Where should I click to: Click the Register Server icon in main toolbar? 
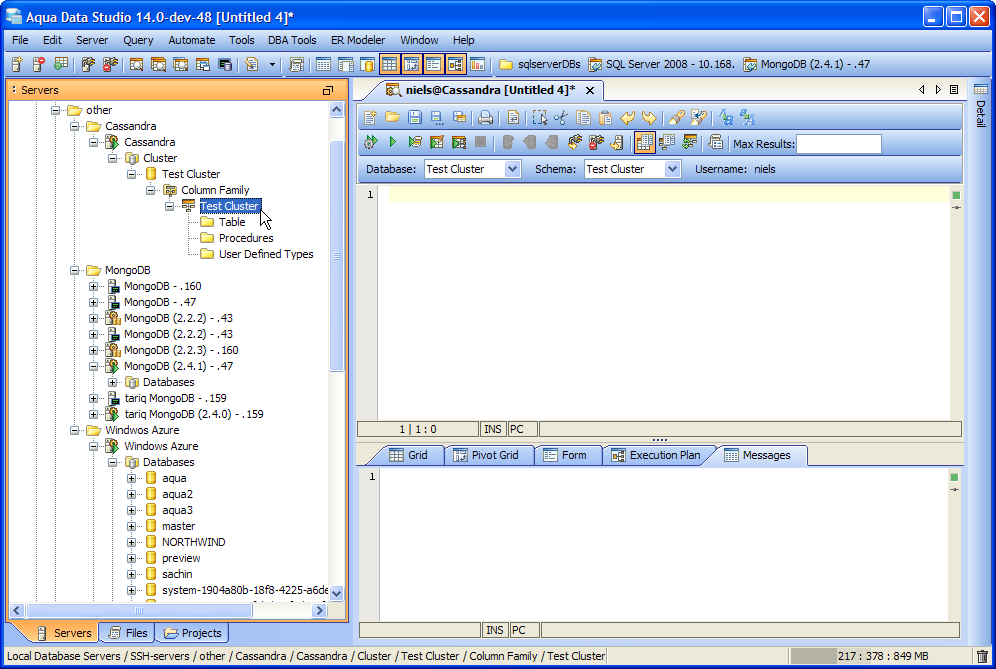17,64
